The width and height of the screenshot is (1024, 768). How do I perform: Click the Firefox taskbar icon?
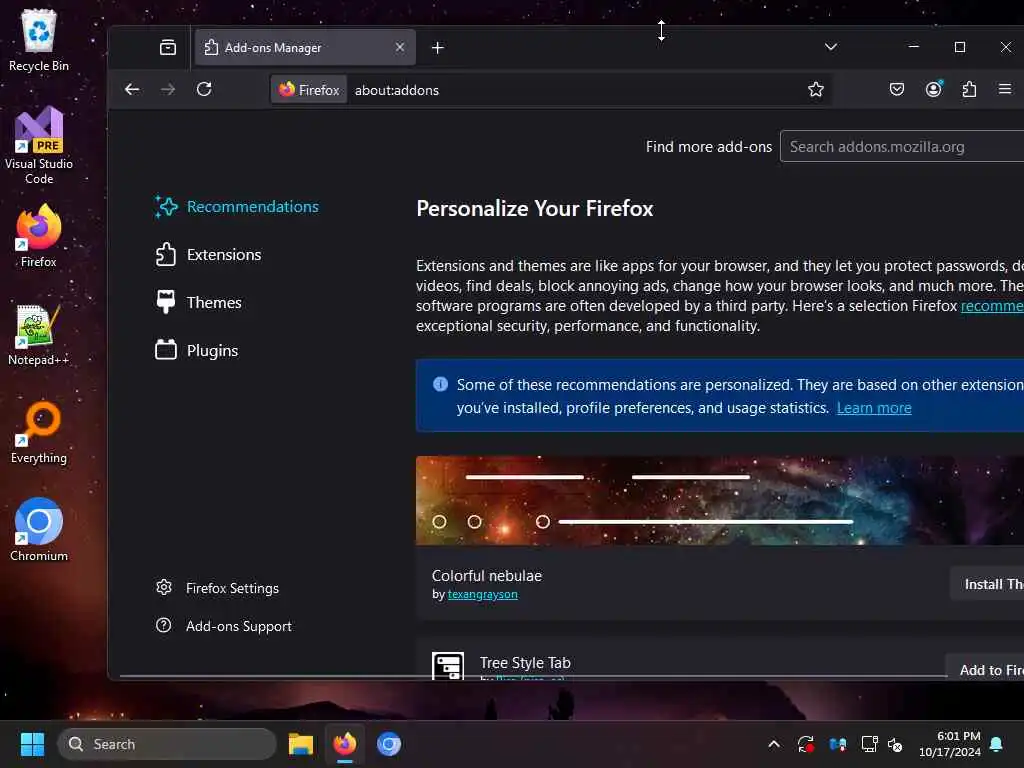pyautogui.click(x=345, y=744)
